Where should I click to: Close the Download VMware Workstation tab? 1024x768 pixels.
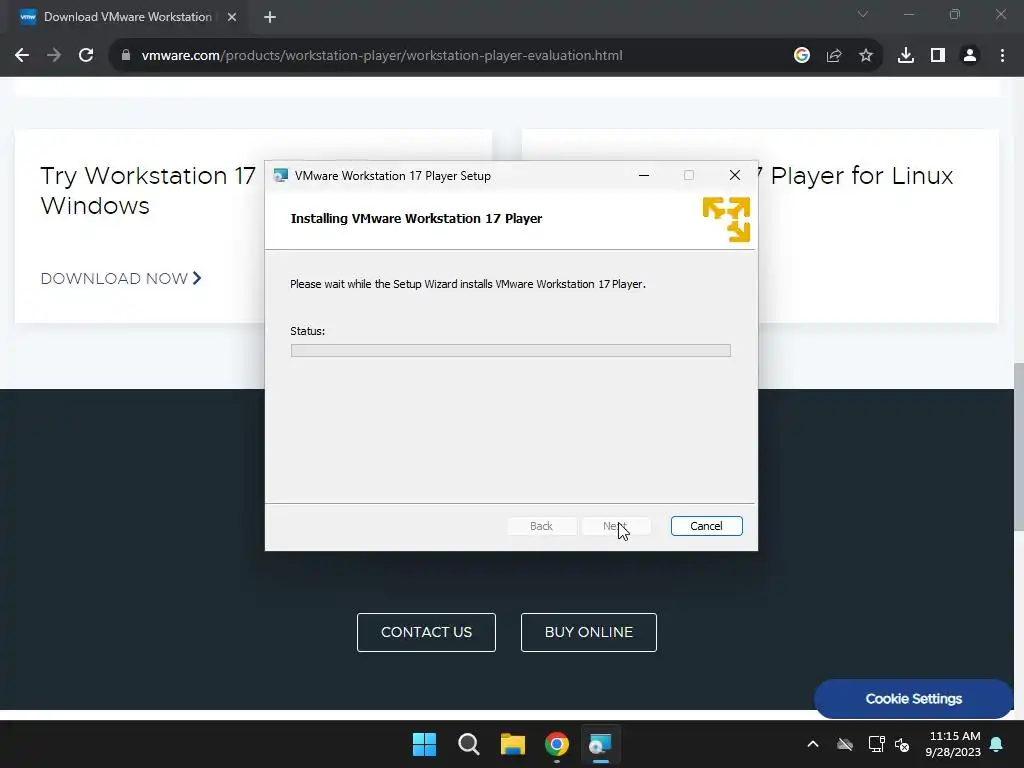[232, 17]
